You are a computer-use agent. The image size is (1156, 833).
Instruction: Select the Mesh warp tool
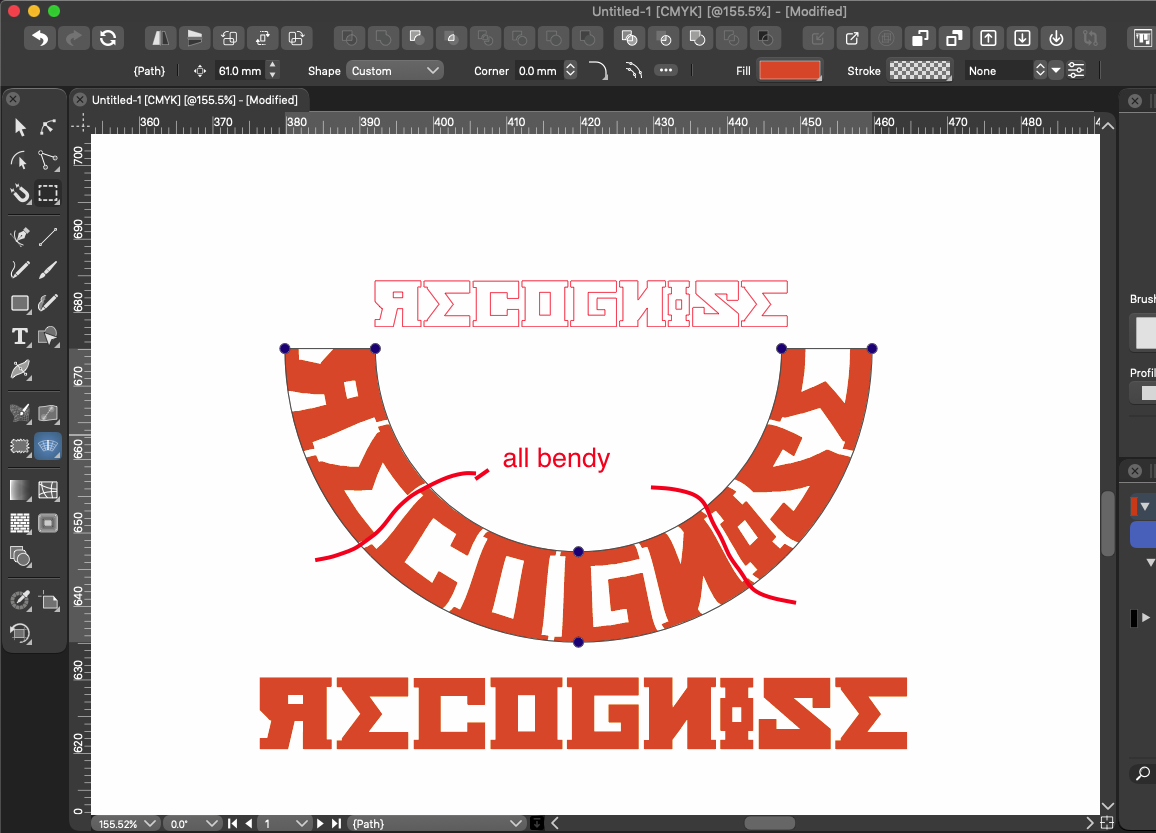point(48,490)
